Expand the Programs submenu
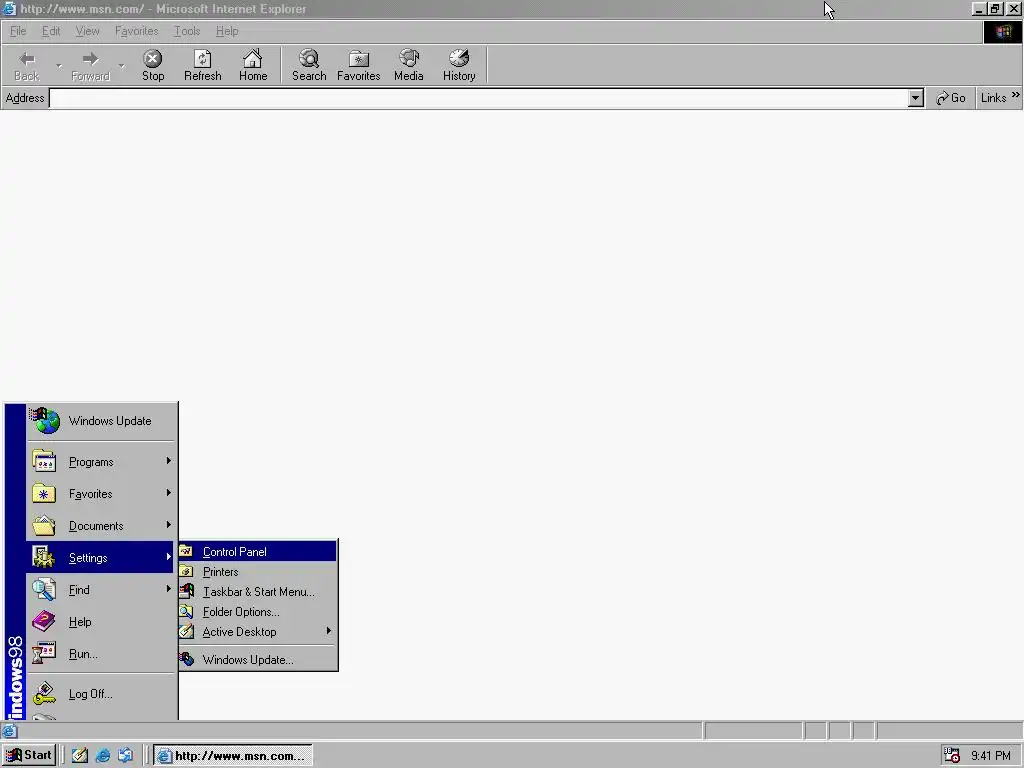The image size is (1024, 768). click(101, 462)
